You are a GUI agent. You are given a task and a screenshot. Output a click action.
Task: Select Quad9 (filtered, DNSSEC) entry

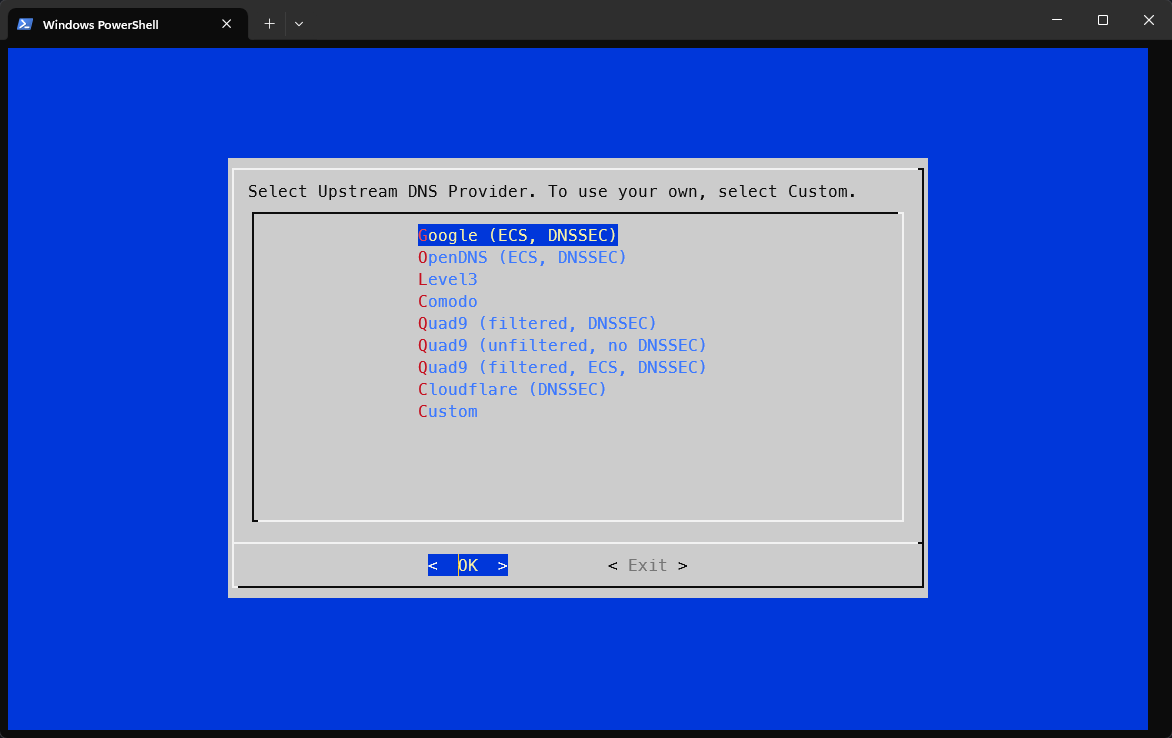pos(537,323)
